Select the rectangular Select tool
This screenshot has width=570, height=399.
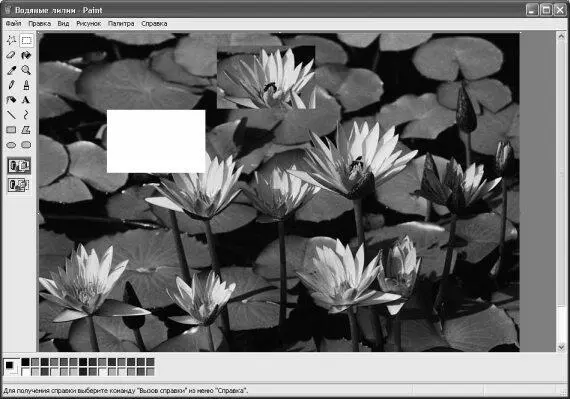26,40
